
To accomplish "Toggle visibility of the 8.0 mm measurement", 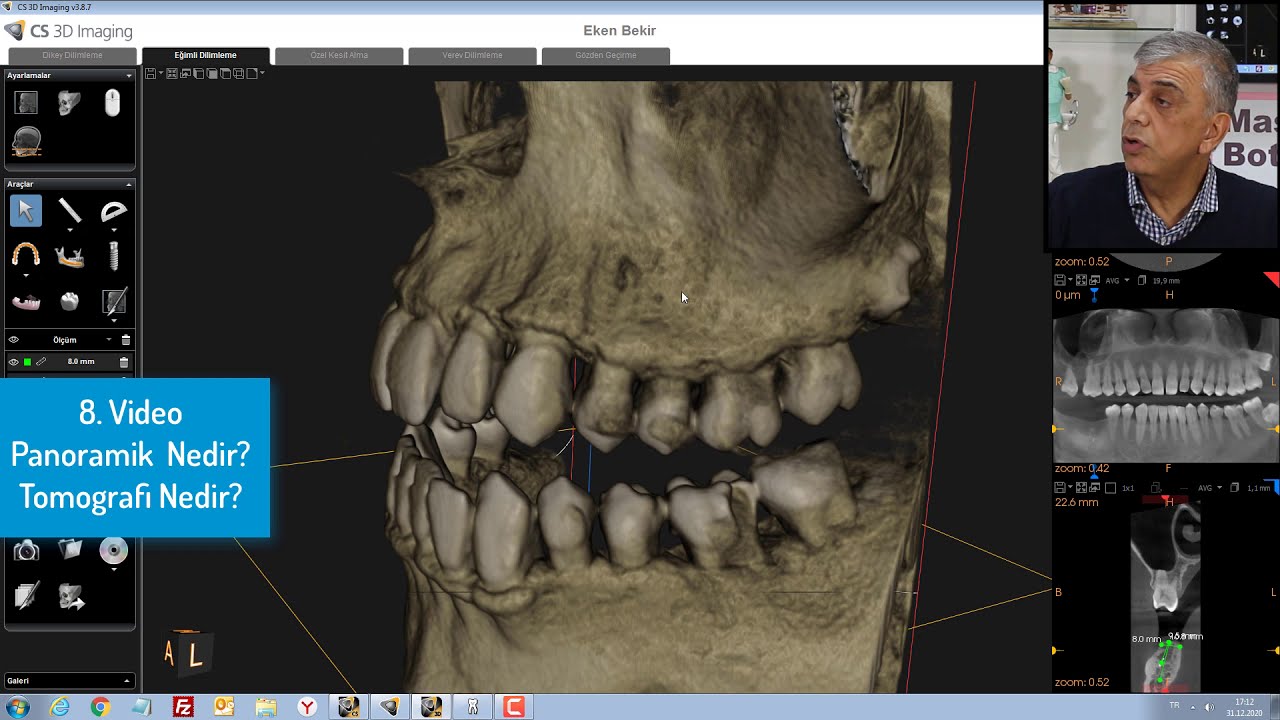I will click(x=14, y=362).
